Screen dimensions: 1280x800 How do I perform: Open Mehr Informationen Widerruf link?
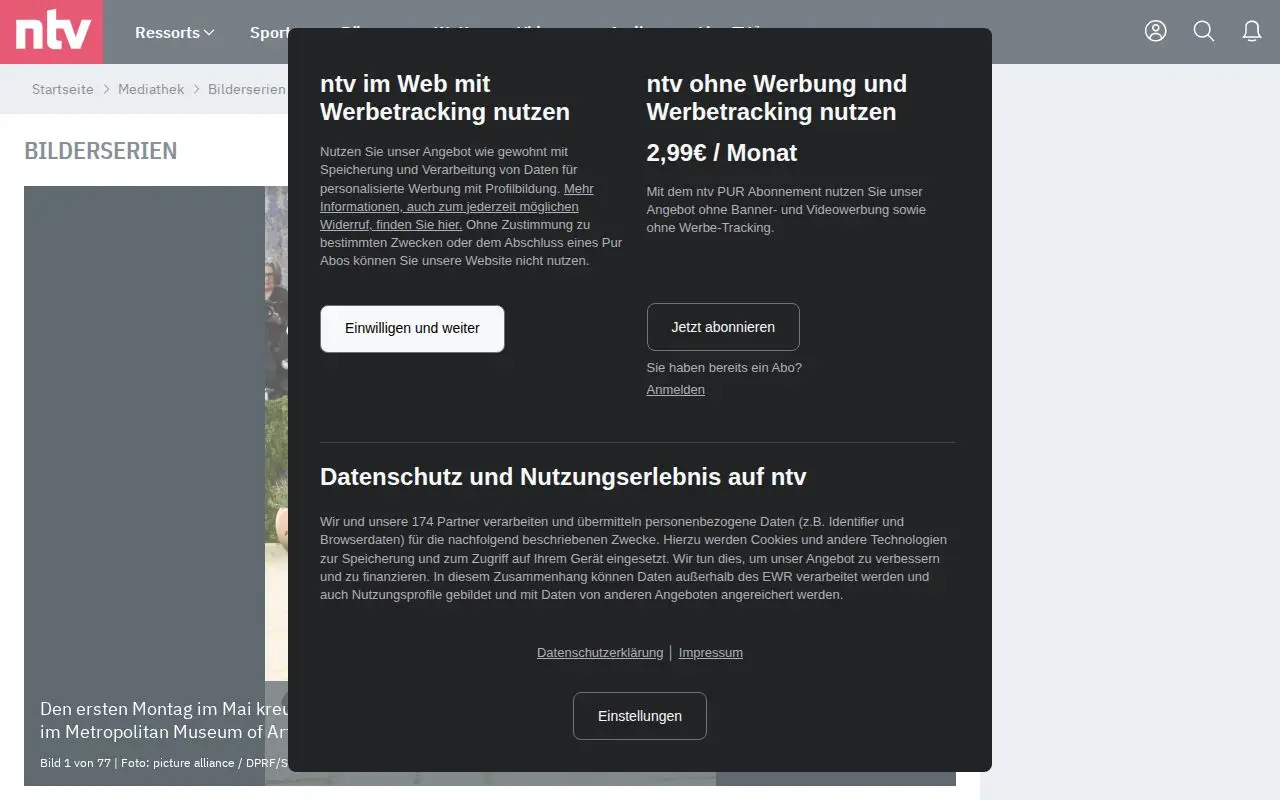coord(456,206)
